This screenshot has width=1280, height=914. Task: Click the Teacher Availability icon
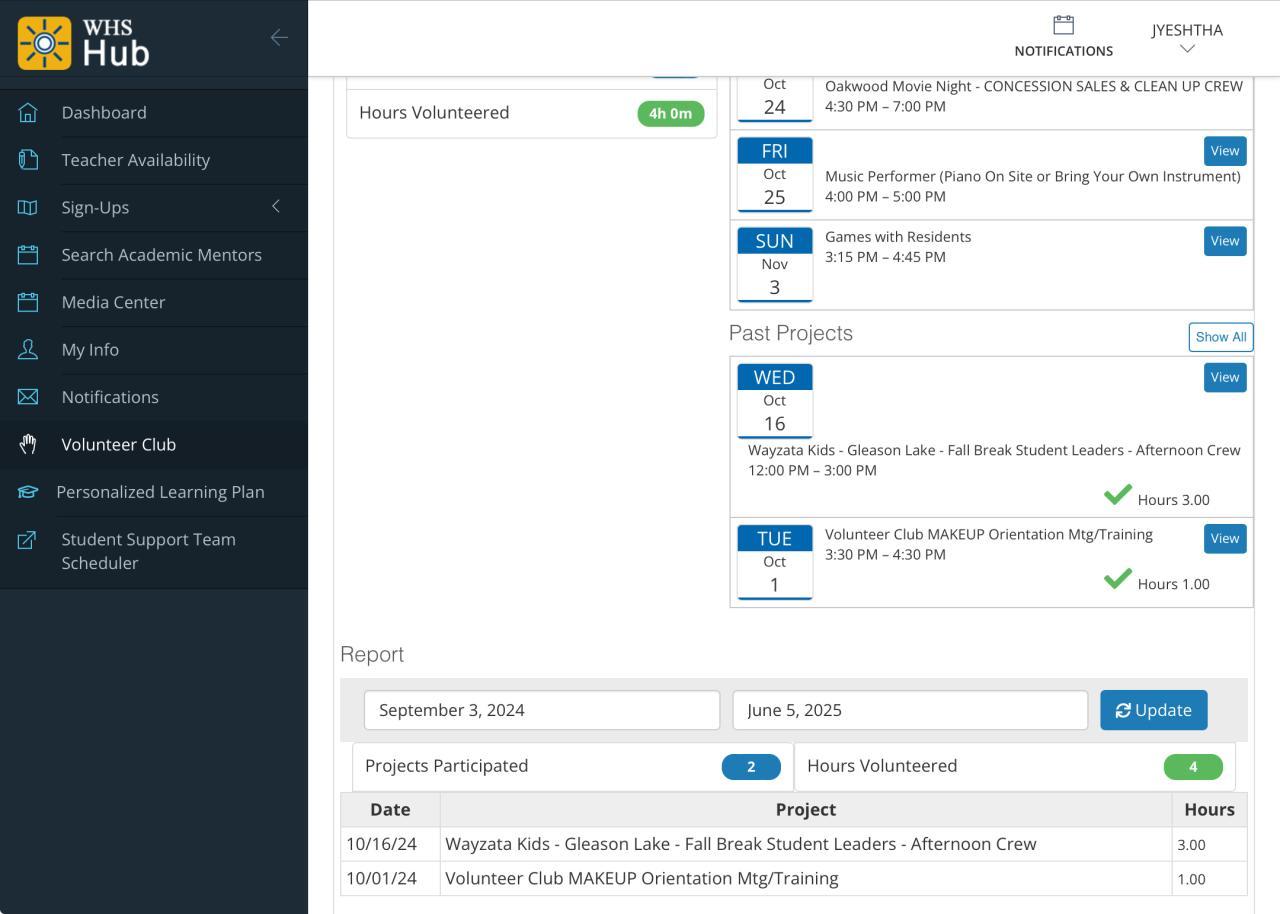[28, 160]
